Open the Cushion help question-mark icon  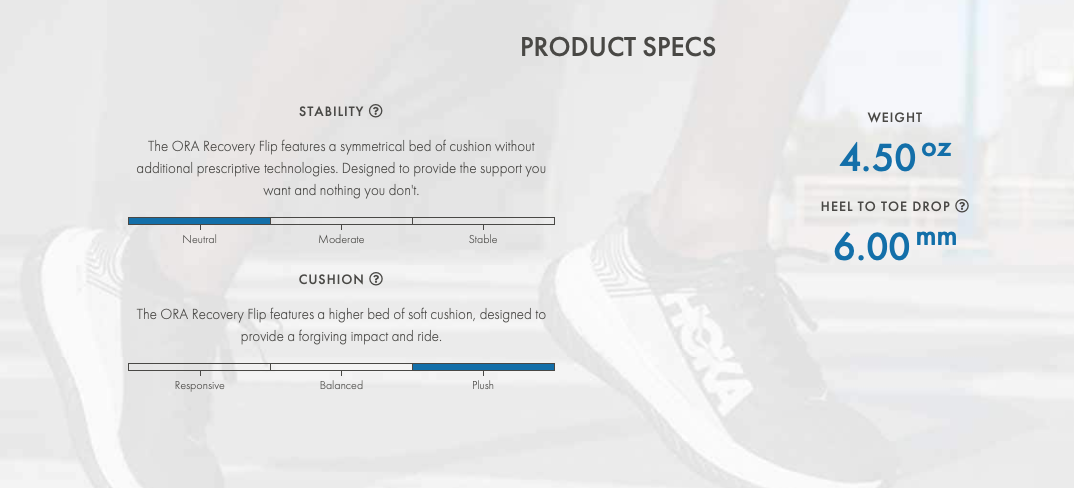[x=376, y=279]
